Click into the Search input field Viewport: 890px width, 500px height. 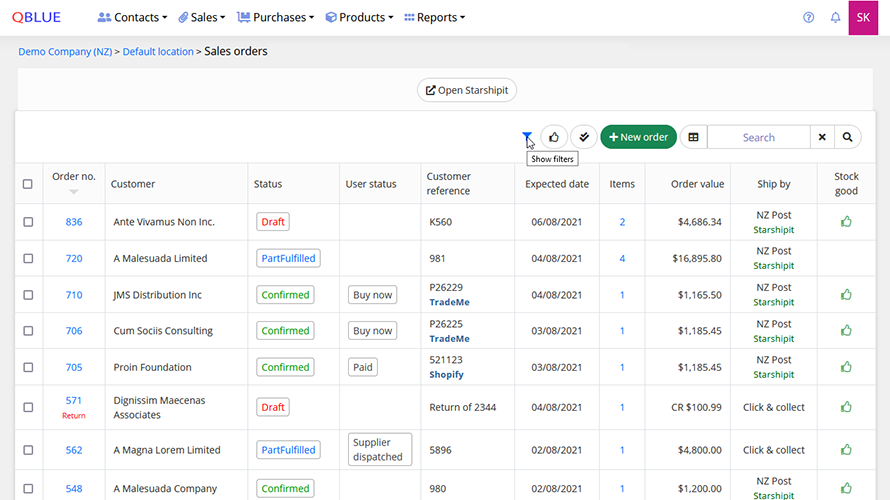click(758, 137)
